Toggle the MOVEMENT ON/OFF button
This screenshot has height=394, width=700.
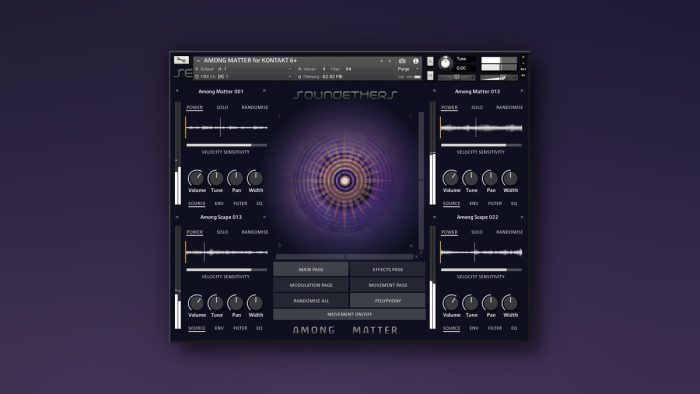coord(349,314)
